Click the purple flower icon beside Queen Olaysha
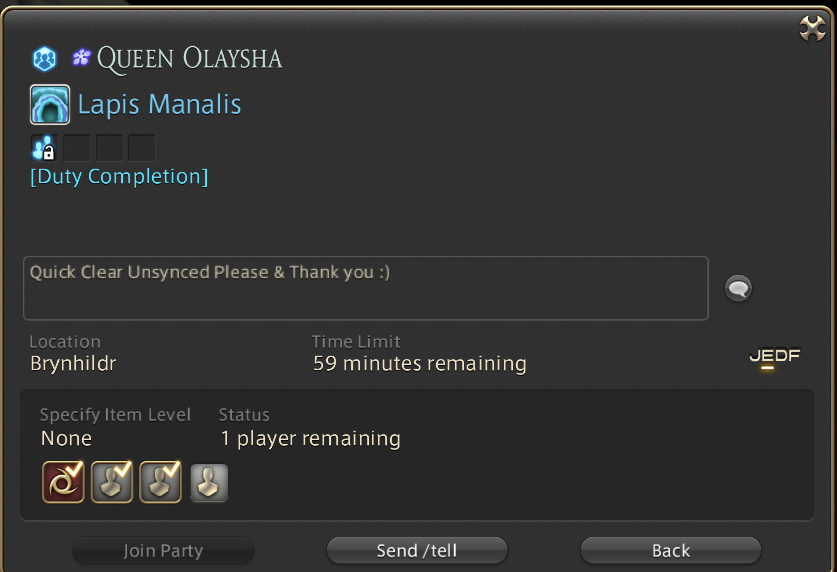837x572 pixels. [x=81, y=57]
